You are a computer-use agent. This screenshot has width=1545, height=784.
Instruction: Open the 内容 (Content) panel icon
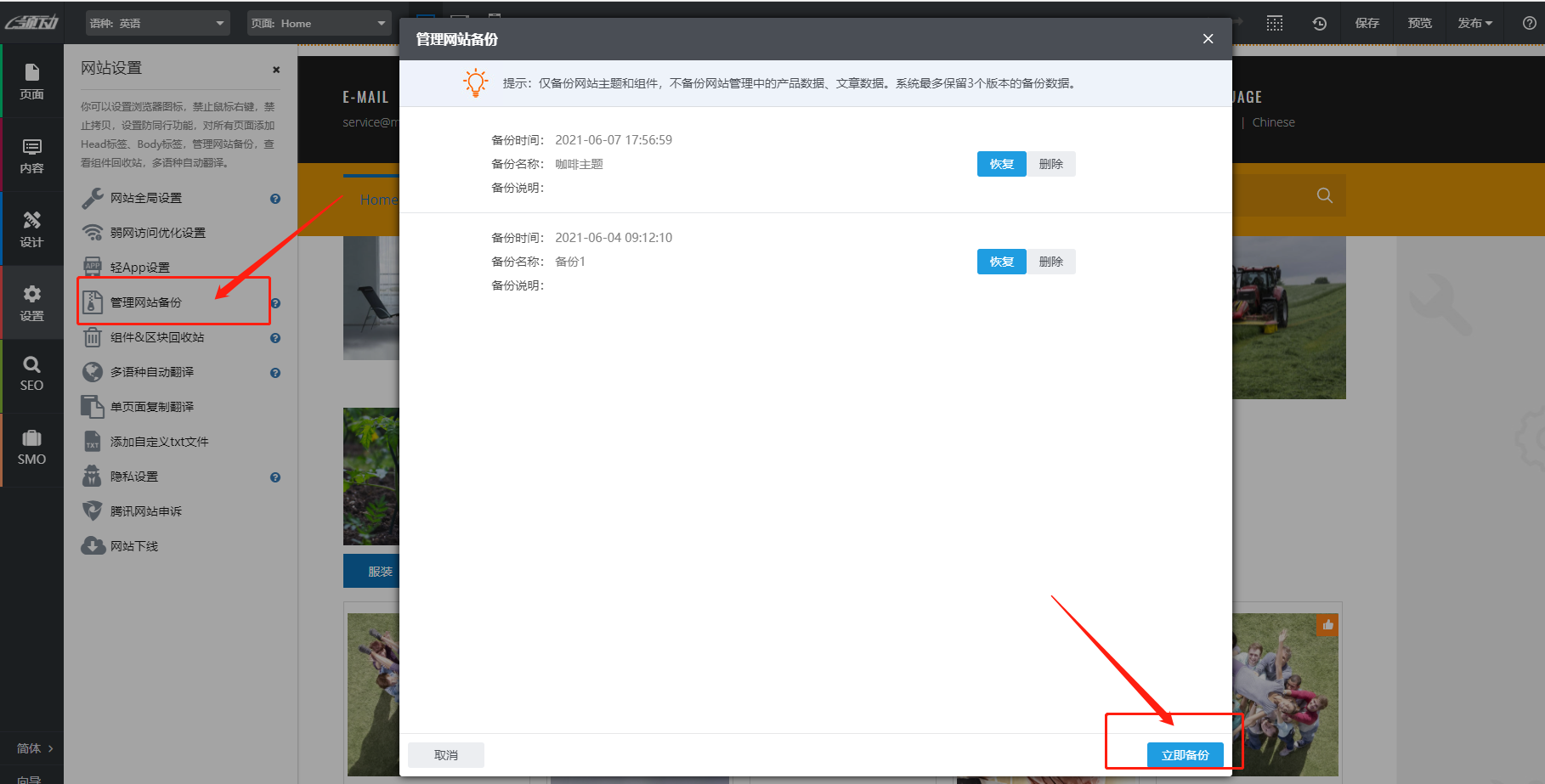click(32, 155)
